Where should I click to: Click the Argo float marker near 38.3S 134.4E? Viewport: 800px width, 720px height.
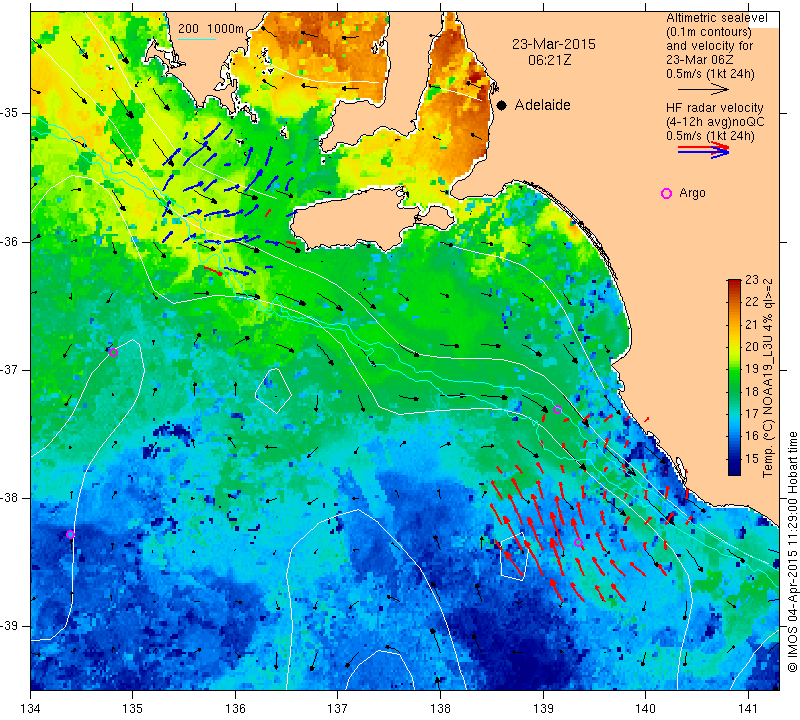pos(70,535)
